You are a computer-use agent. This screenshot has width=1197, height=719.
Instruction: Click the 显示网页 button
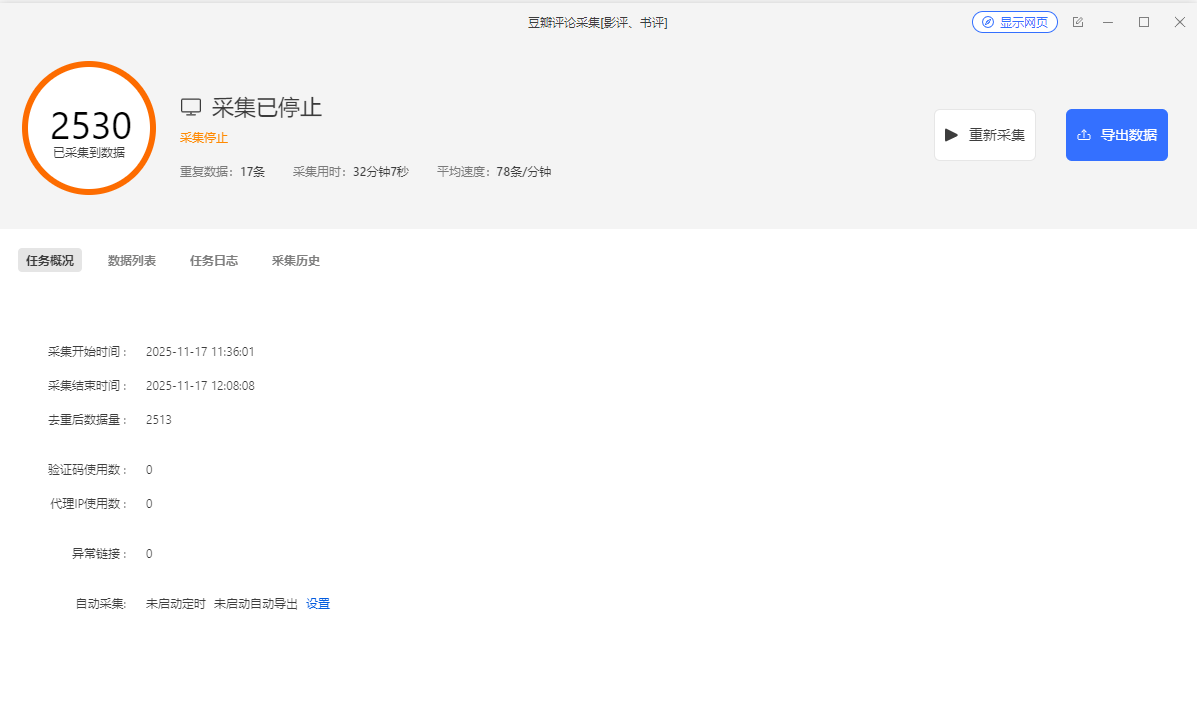[x=1015, y=22]
